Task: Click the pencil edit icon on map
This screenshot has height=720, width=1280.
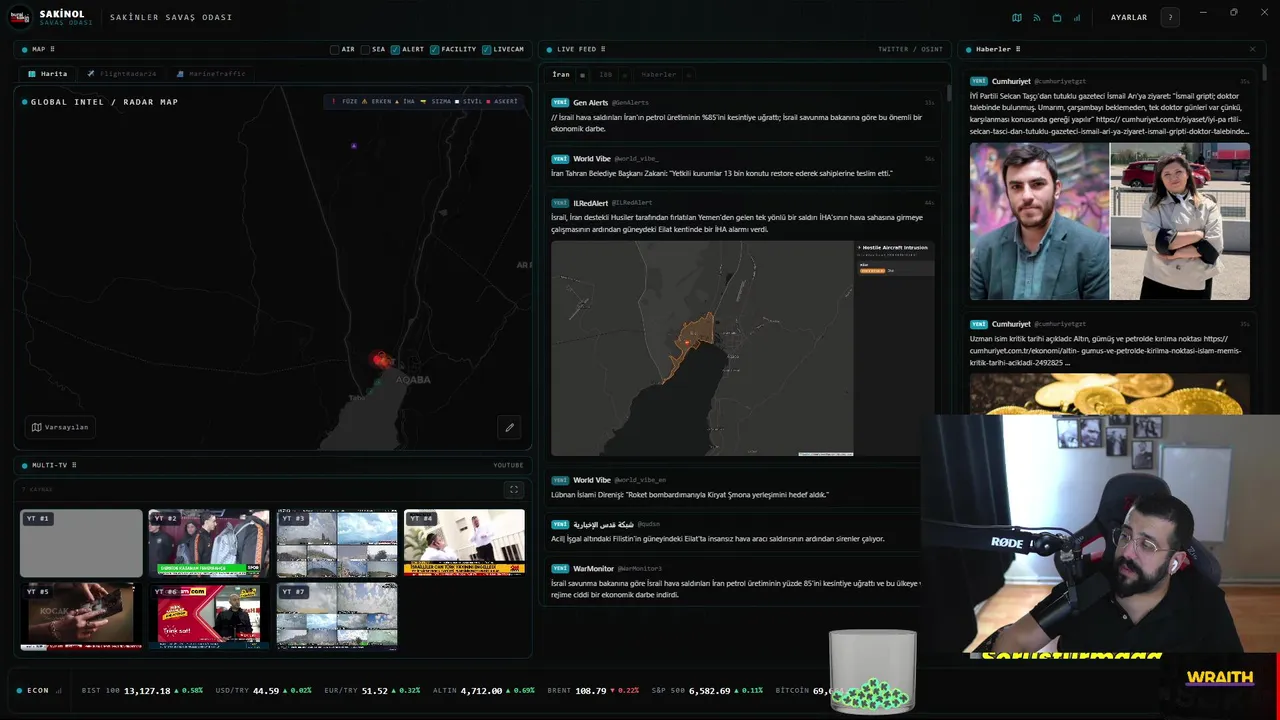Action: pyautogui.click(x=509, y=427)
